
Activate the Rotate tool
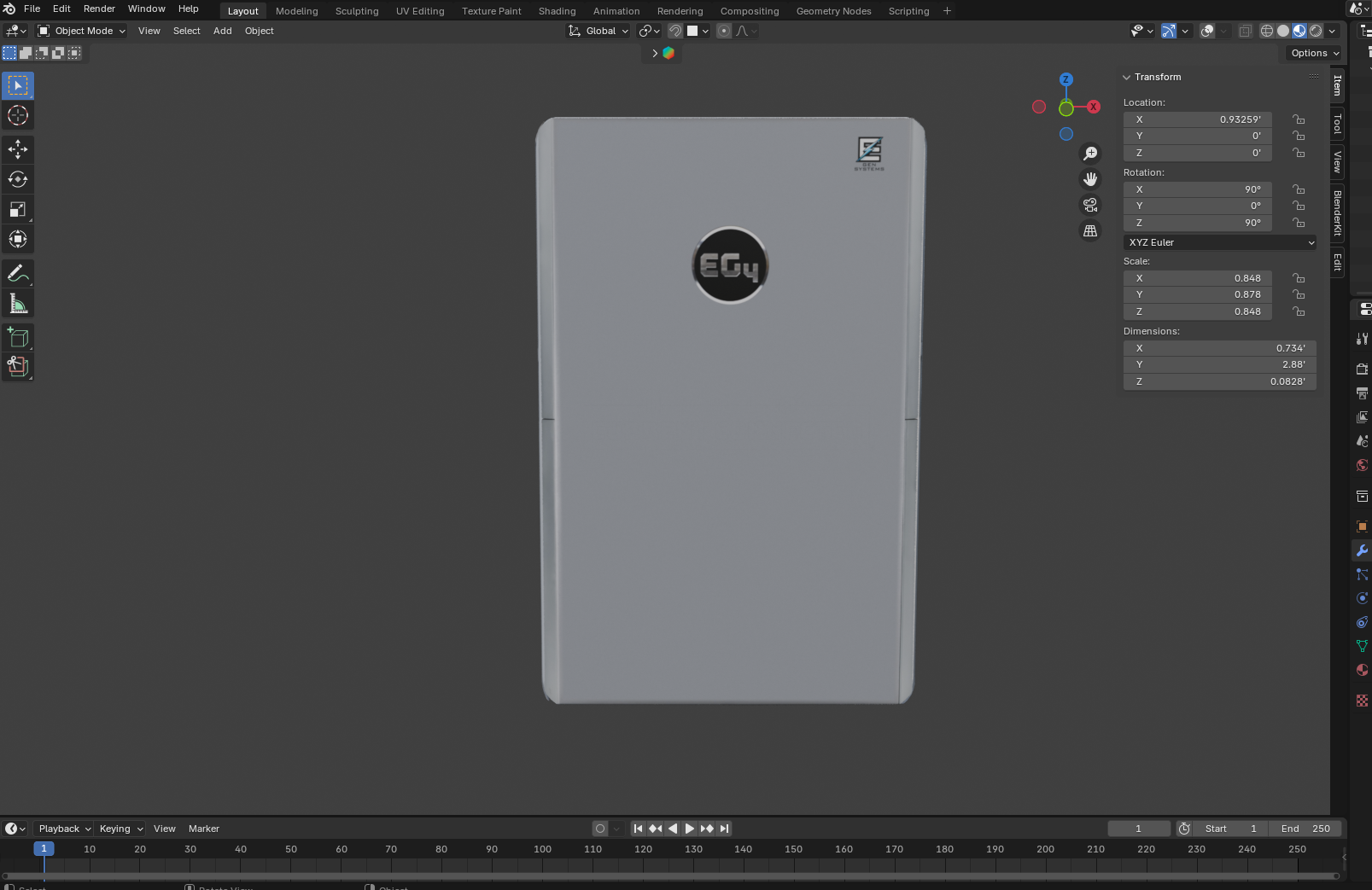click(x=18, y=179)
